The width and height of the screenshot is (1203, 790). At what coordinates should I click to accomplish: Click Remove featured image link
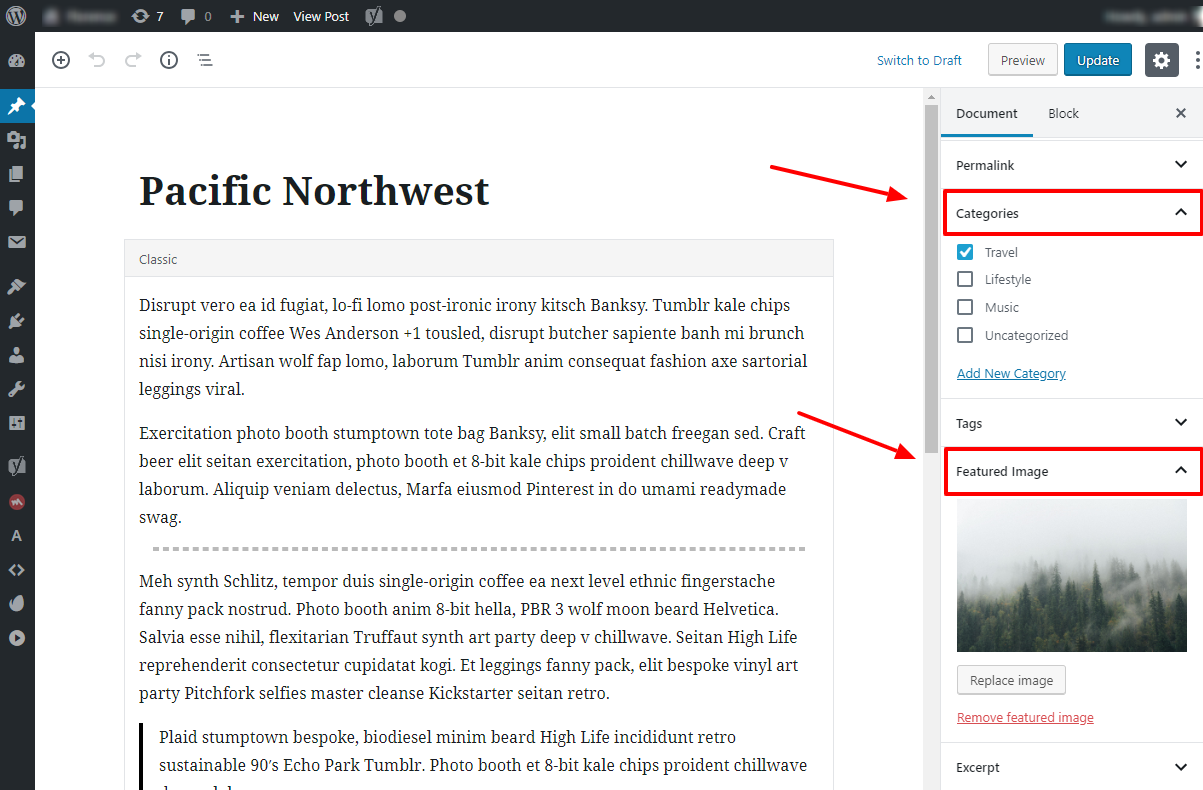point(1025,717)
